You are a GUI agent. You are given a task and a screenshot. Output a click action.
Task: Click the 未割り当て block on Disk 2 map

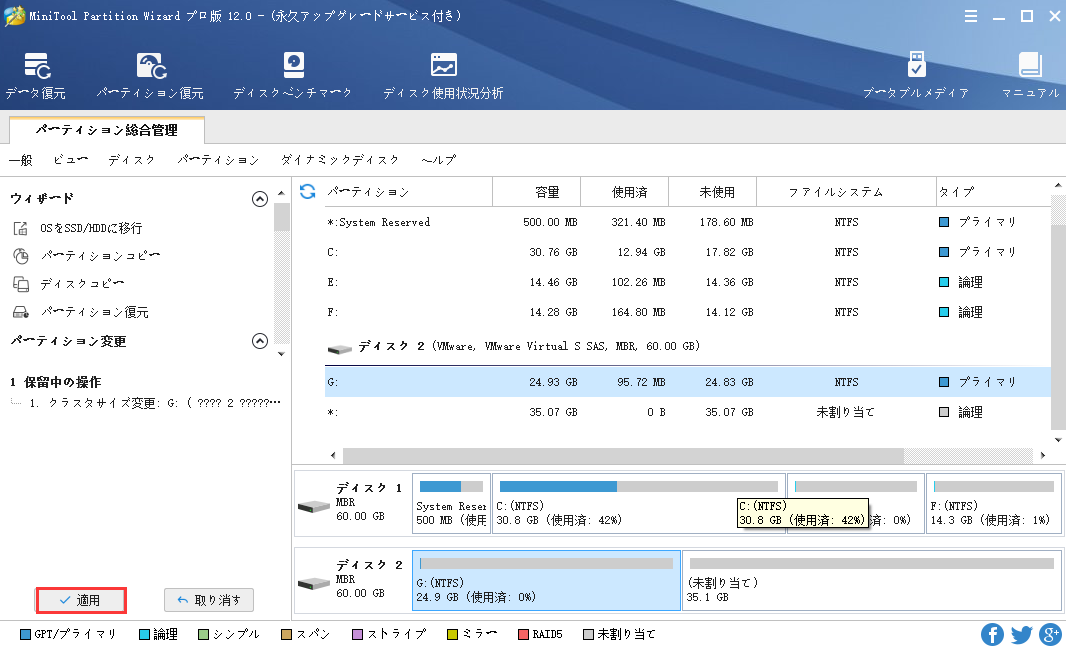click(871, 580)
